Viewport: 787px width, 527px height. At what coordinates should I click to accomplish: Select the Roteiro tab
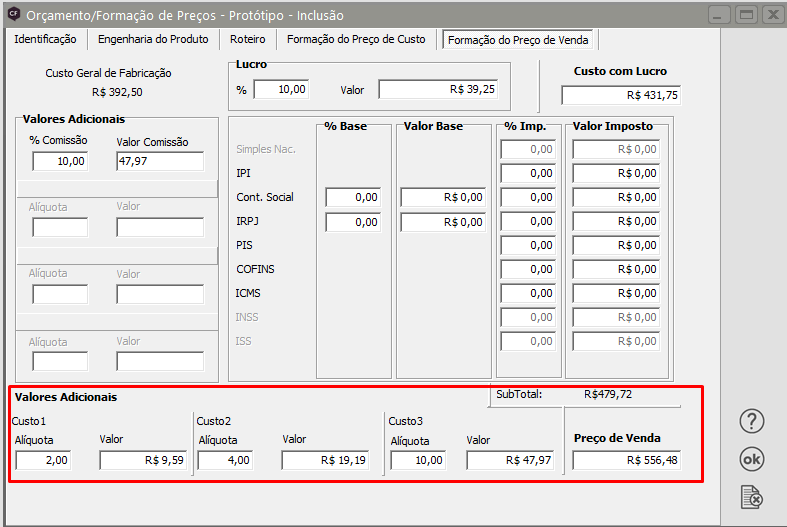click(247, 39)
